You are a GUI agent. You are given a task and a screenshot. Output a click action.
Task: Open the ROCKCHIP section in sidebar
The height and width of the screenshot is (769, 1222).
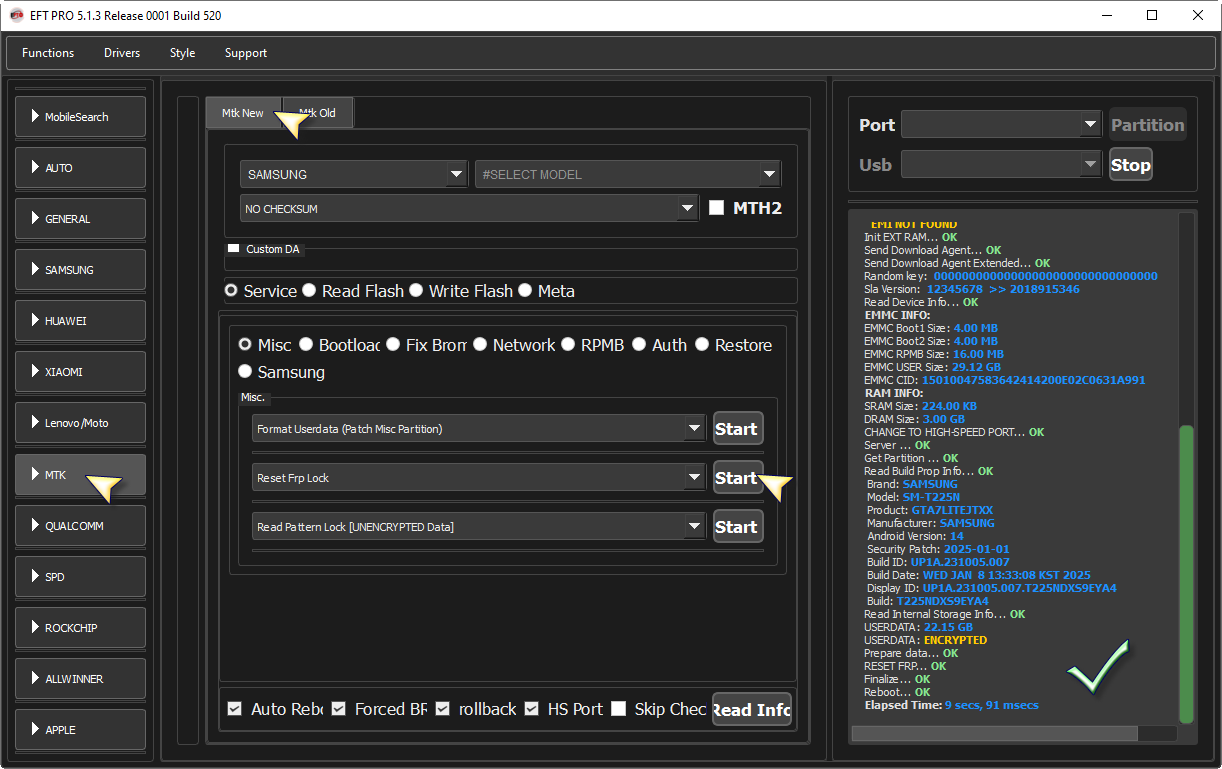click(81, 628)
